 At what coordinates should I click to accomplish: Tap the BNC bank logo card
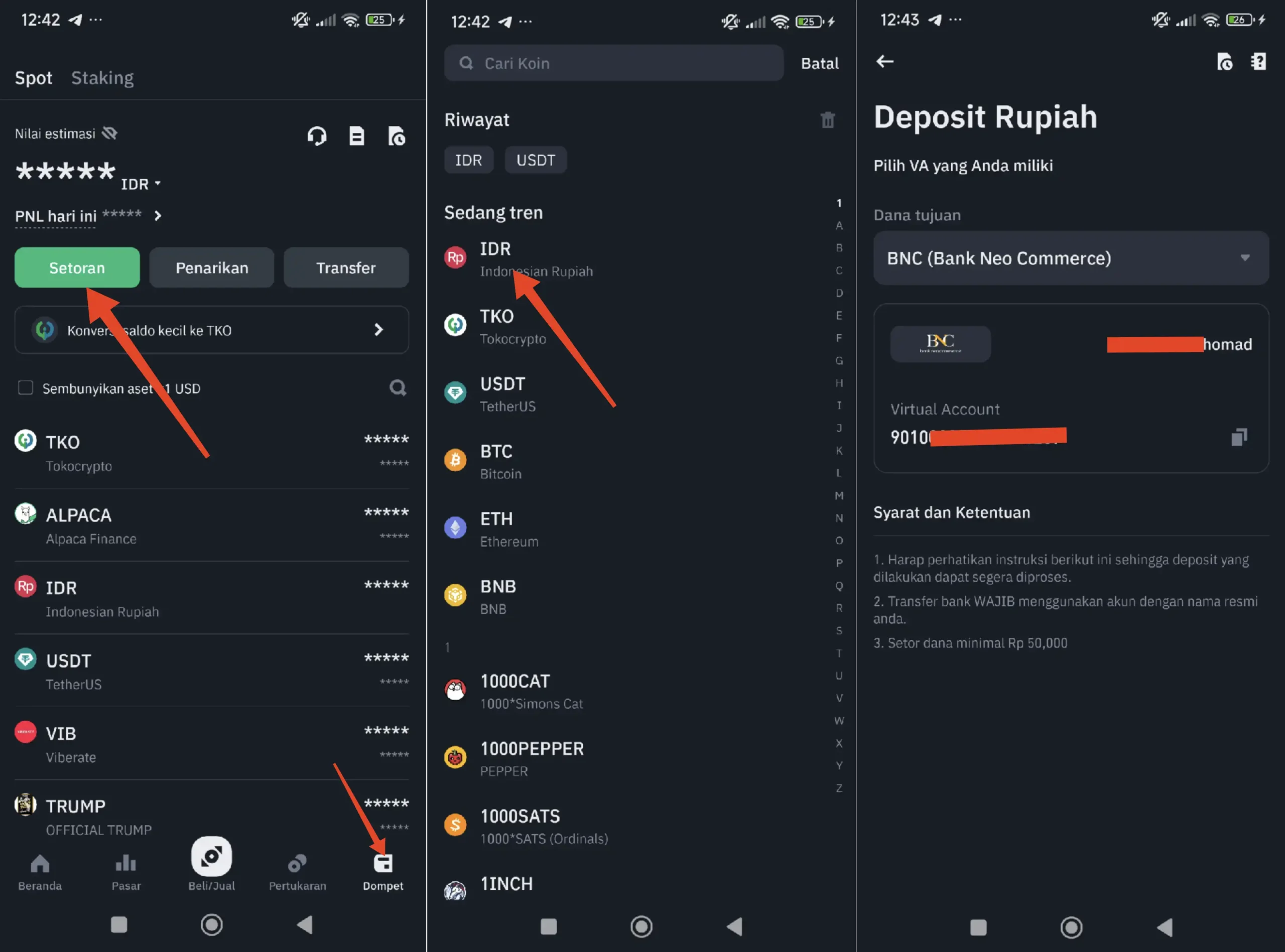940,344
